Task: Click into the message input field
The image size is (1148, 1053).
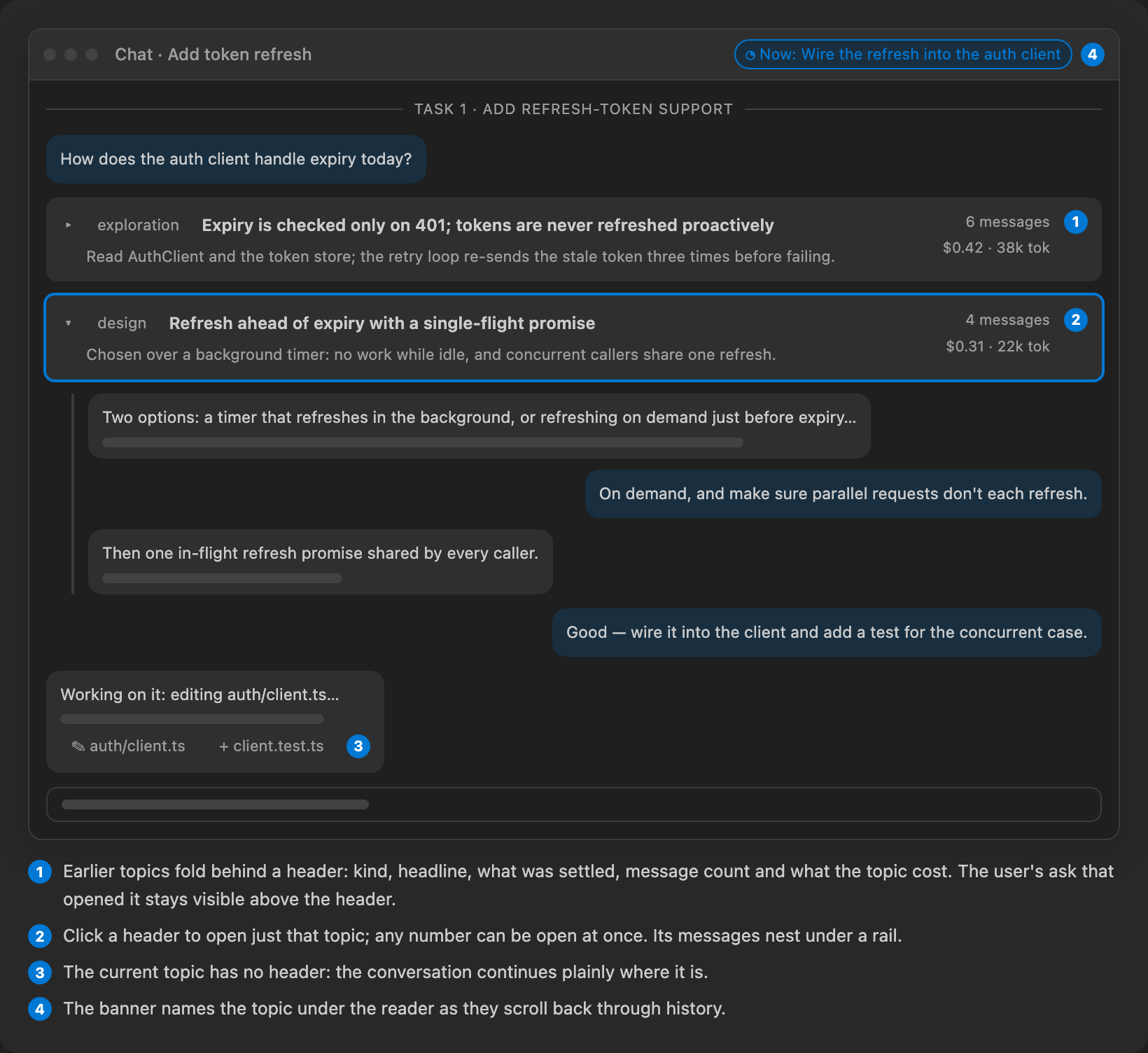Action: (574, 804)
